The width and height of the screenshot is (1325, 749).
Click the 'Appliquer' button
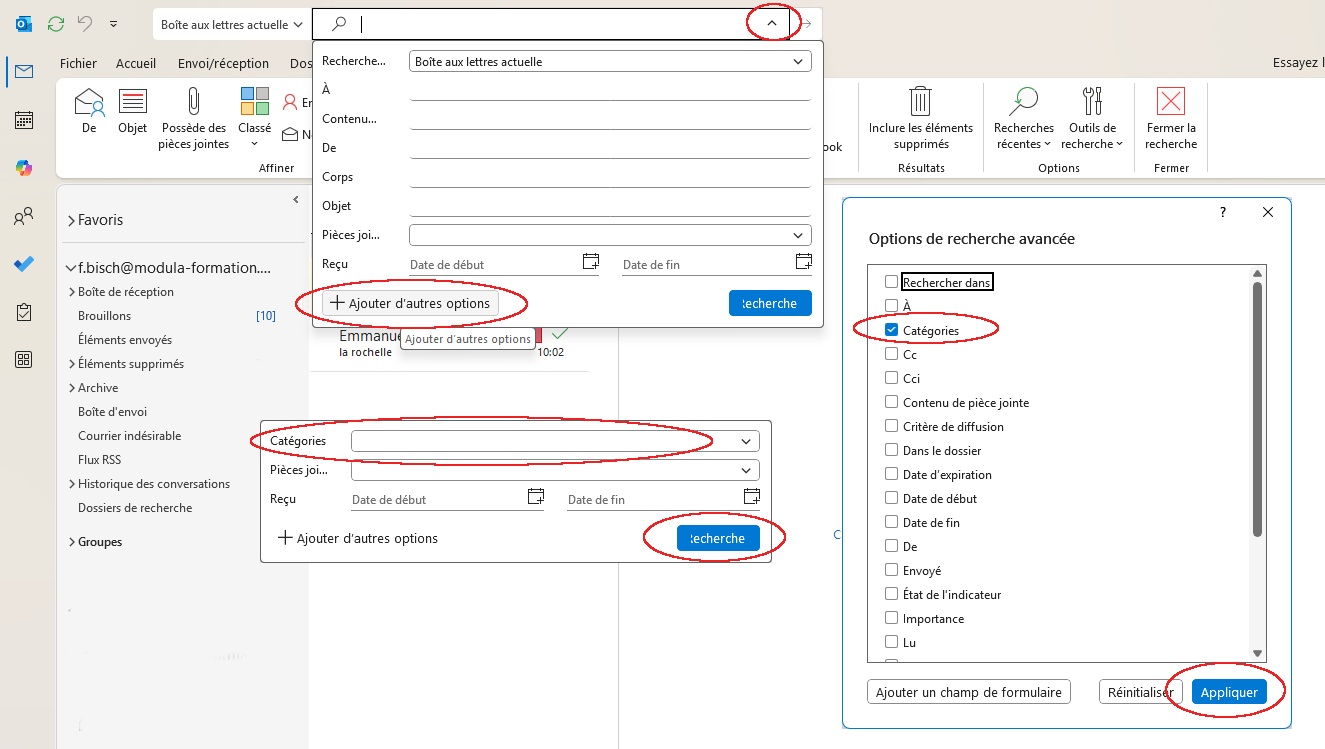pyautogui.click(x=1229, y=692)
